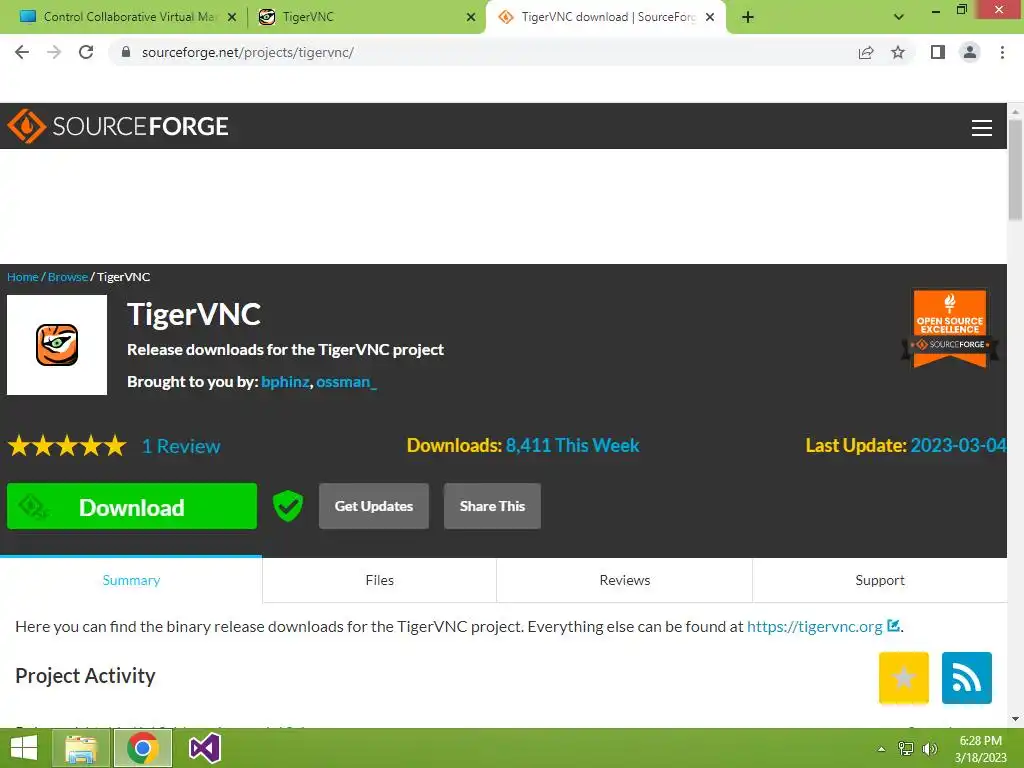Screen dimensions: 1024x768
Task: Open the SourceForge hamburger menu
Action: [x=982, y=128]
